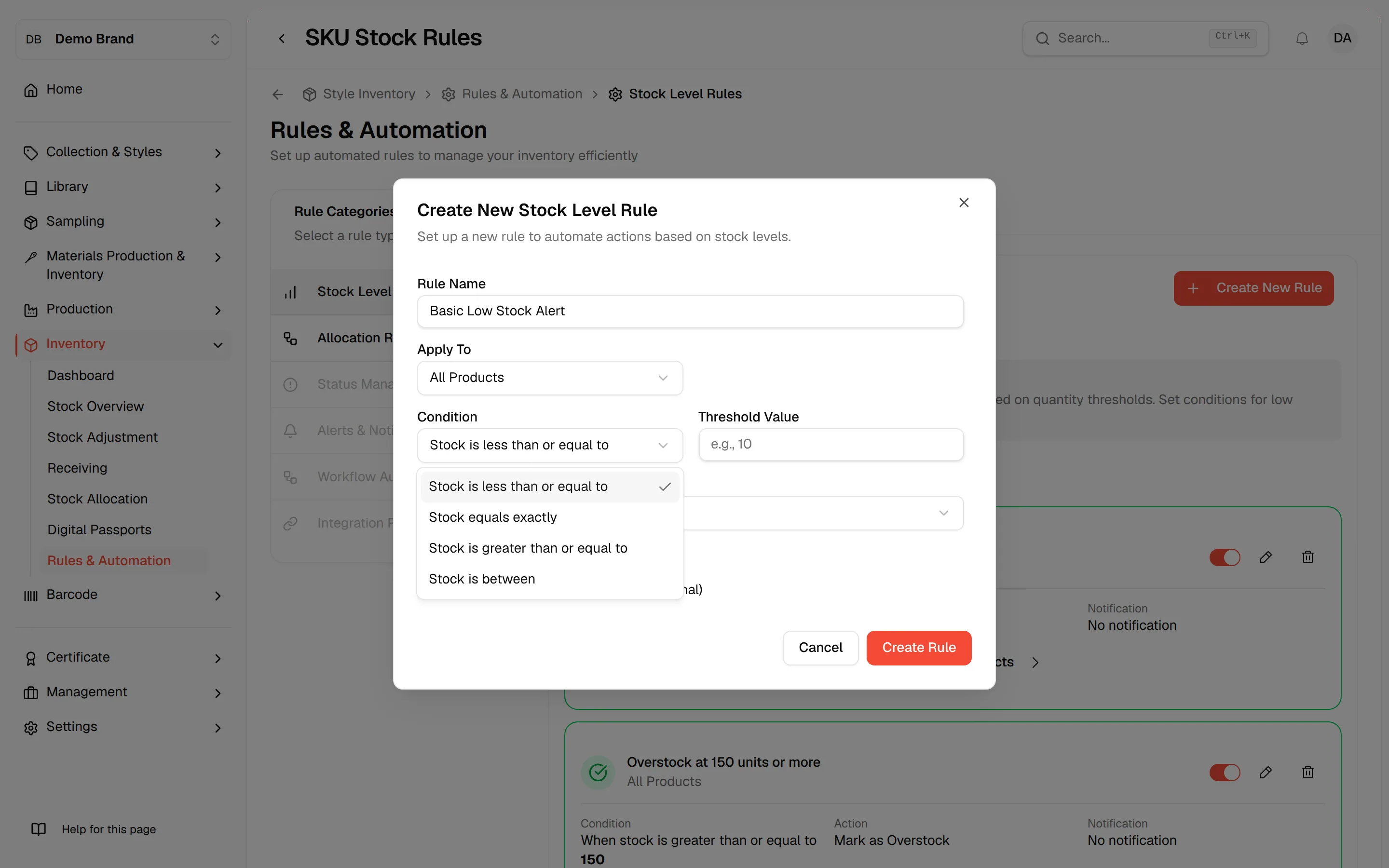Screen dimensions: 1389x868
Task: Click the Create New Rule button
Action: click(x=1253, y=287)
